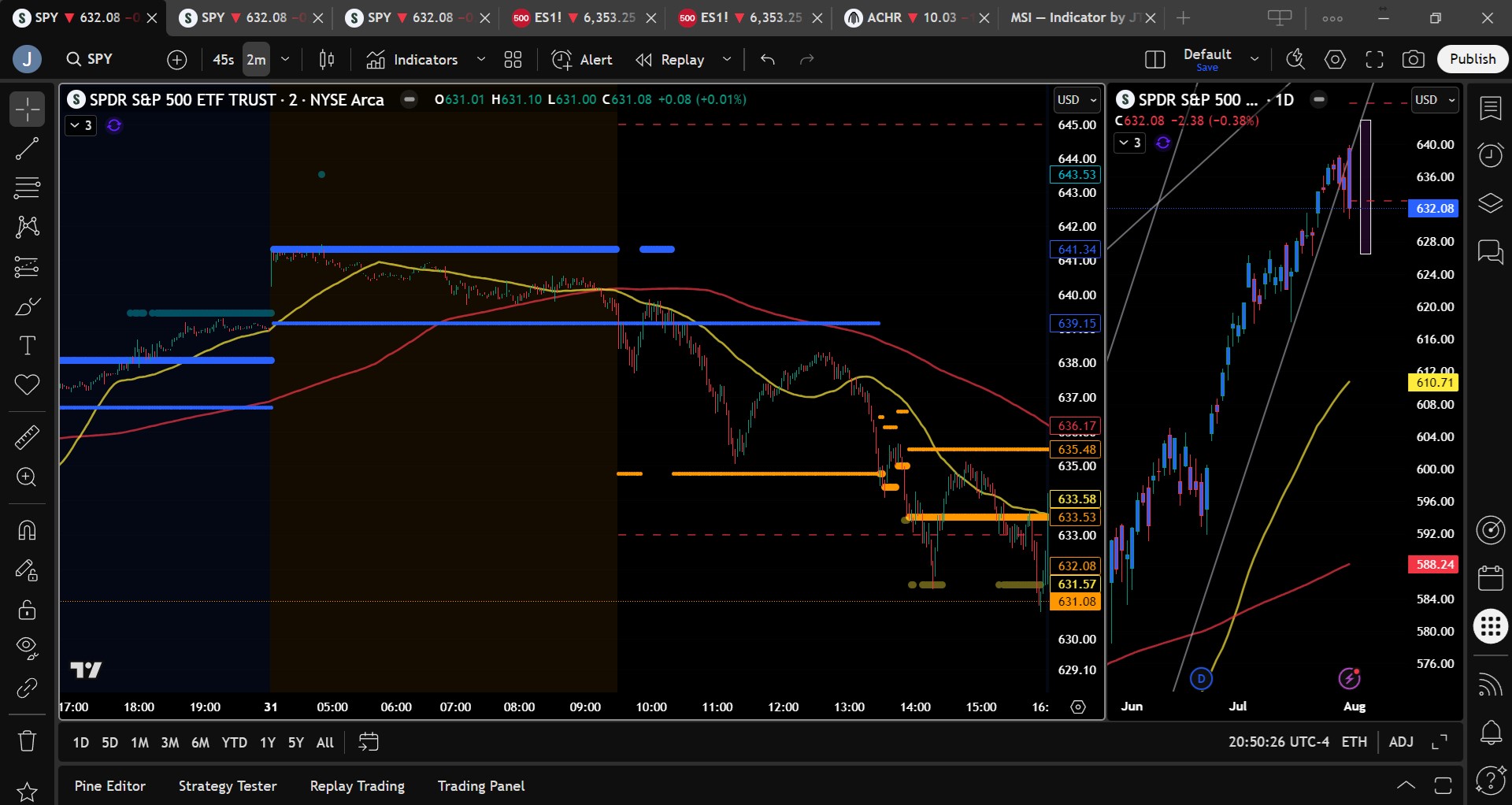
Task: Open the Indicators dialog
Action: [412, 59]
